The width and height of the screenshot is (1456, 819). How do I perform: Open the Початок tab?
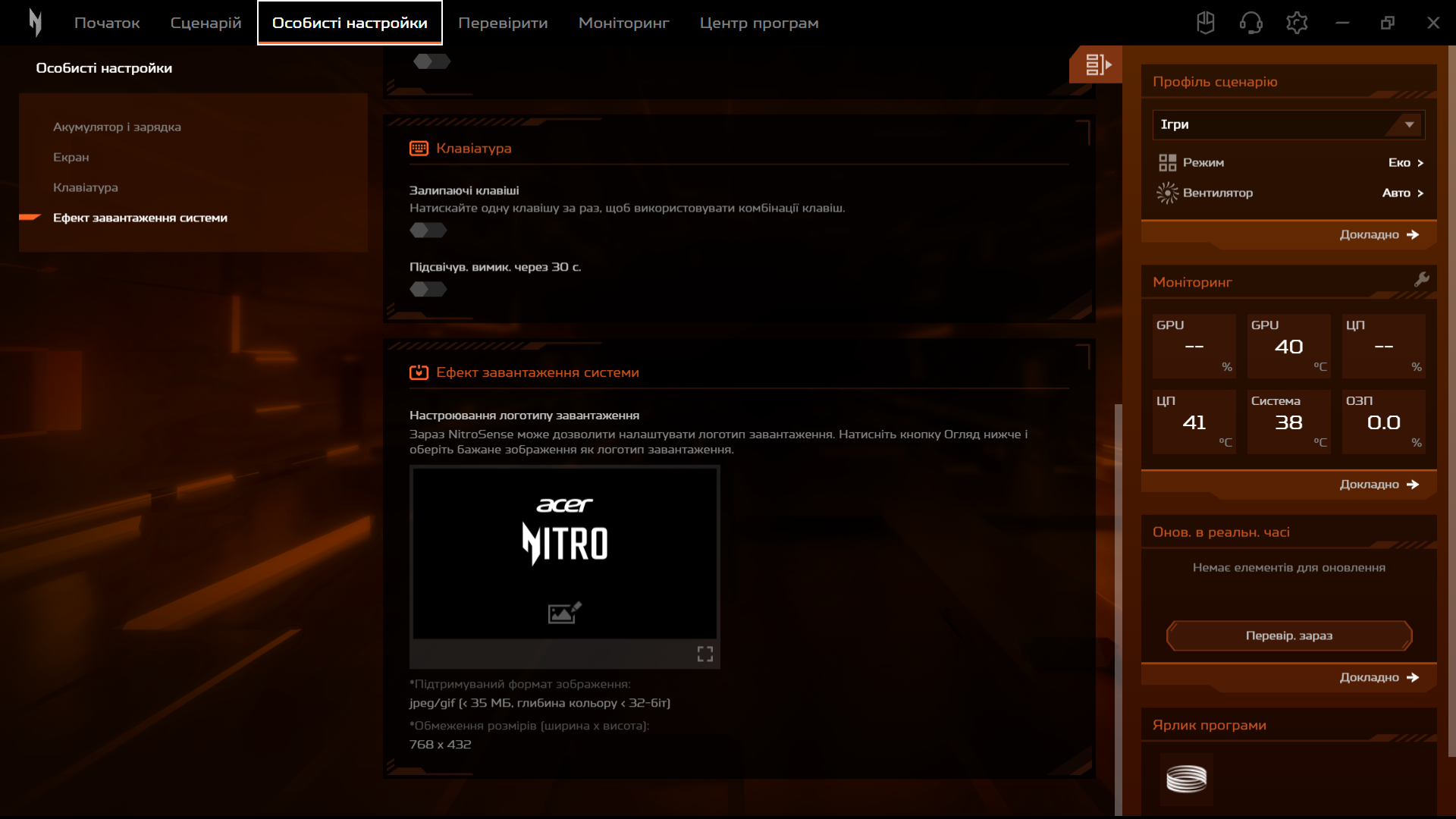(107, 23)
